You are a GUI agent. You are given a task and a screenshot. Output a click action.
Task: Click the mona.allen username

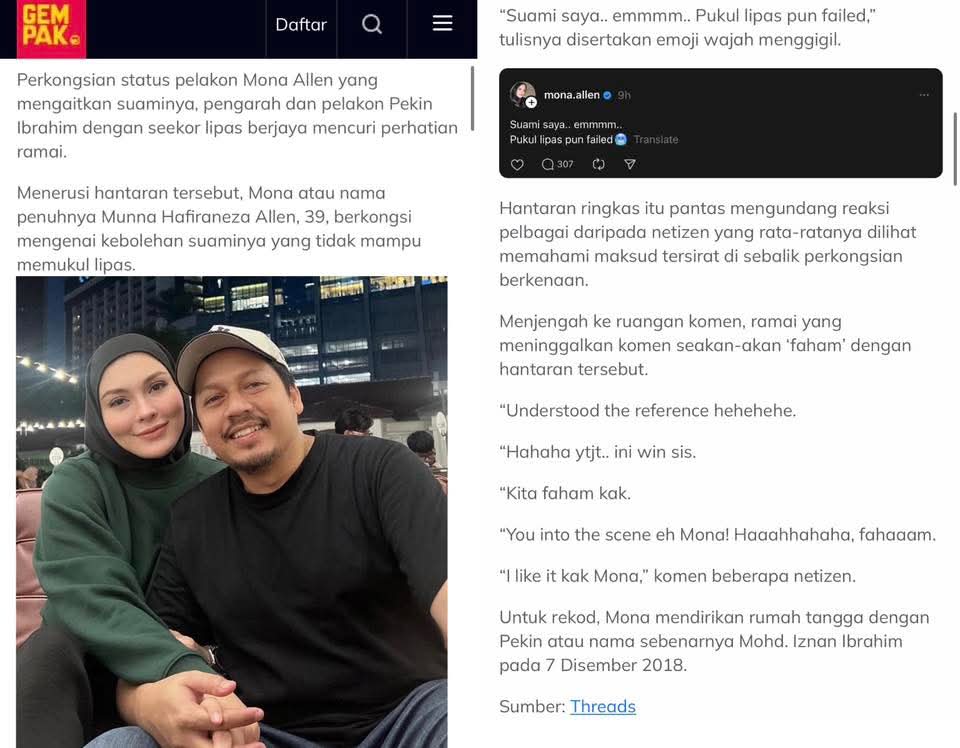(x=571, y=95)
